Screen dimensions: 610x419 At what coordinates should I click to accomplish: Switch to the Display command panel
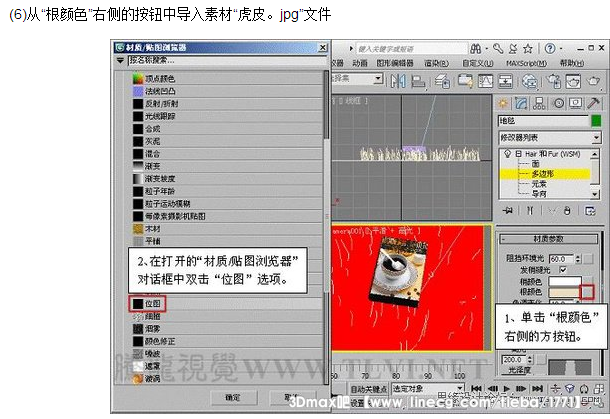click(575, 103)
